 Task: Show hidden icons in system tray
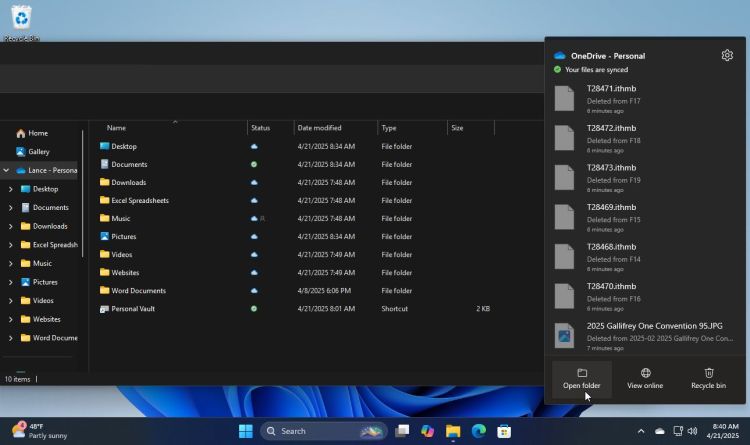(x=641, y=431)
